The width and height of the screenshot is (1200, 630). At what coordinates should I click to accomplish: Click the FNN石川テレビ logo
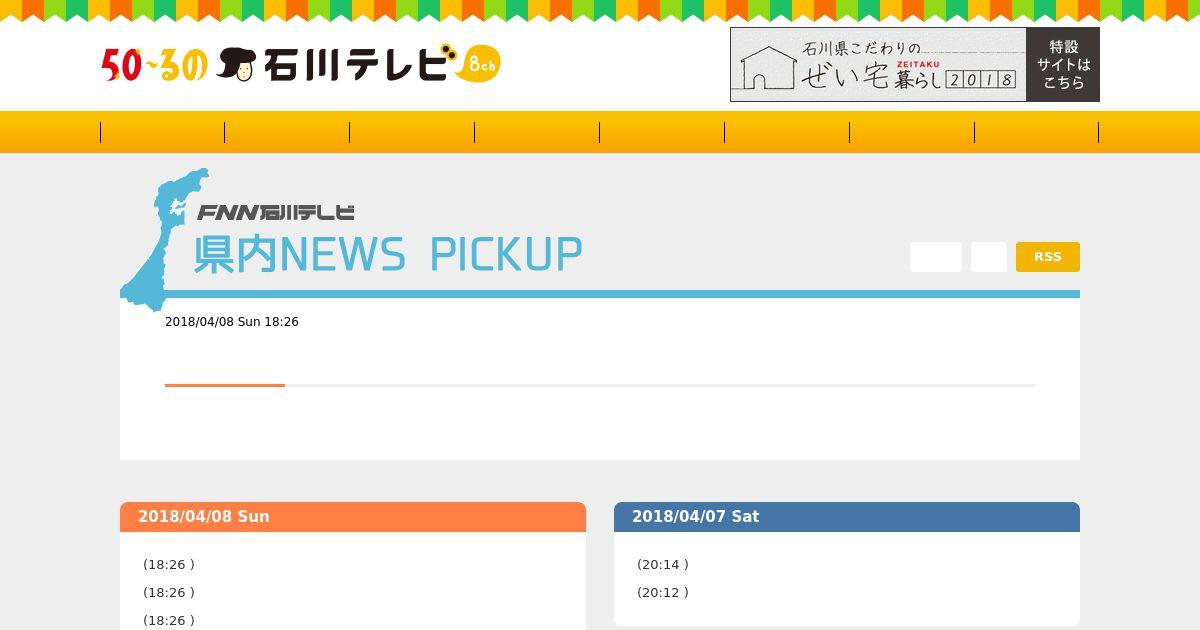276,212
